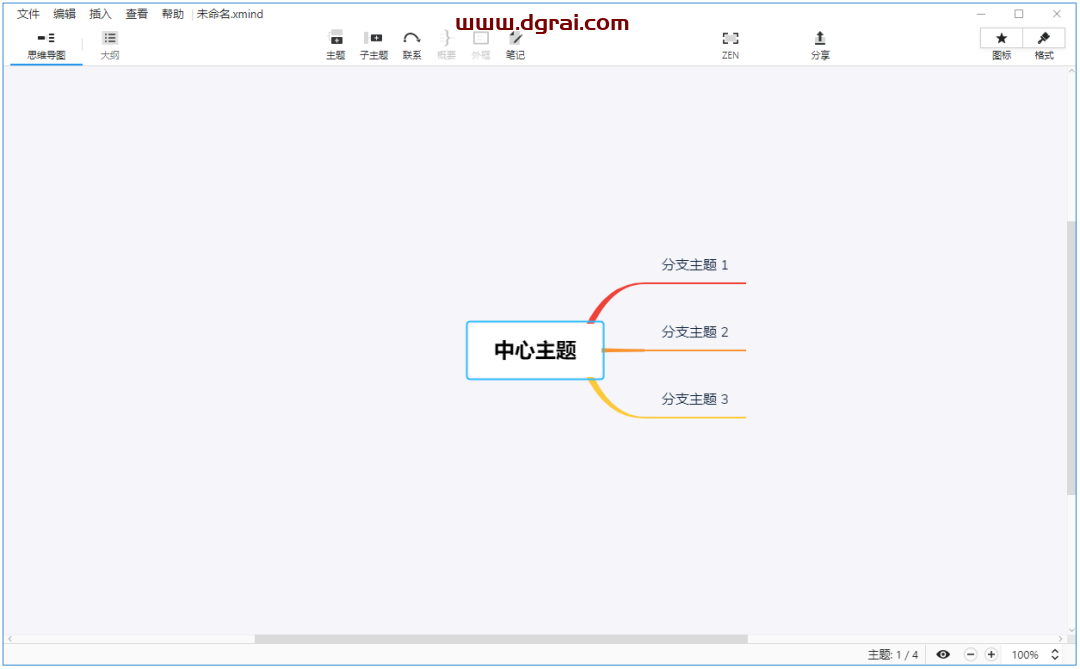Select the 中心主题 central topic
The width and height of the screenshot is (1080, 669).
click(x=535, y=350)
